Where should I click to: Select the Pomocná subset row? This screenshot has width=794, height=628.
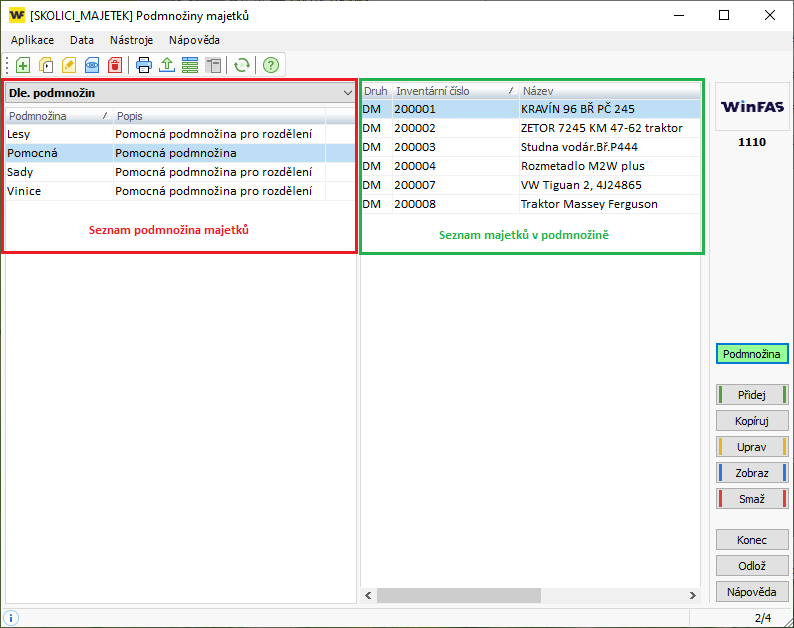tap(180, 153)
